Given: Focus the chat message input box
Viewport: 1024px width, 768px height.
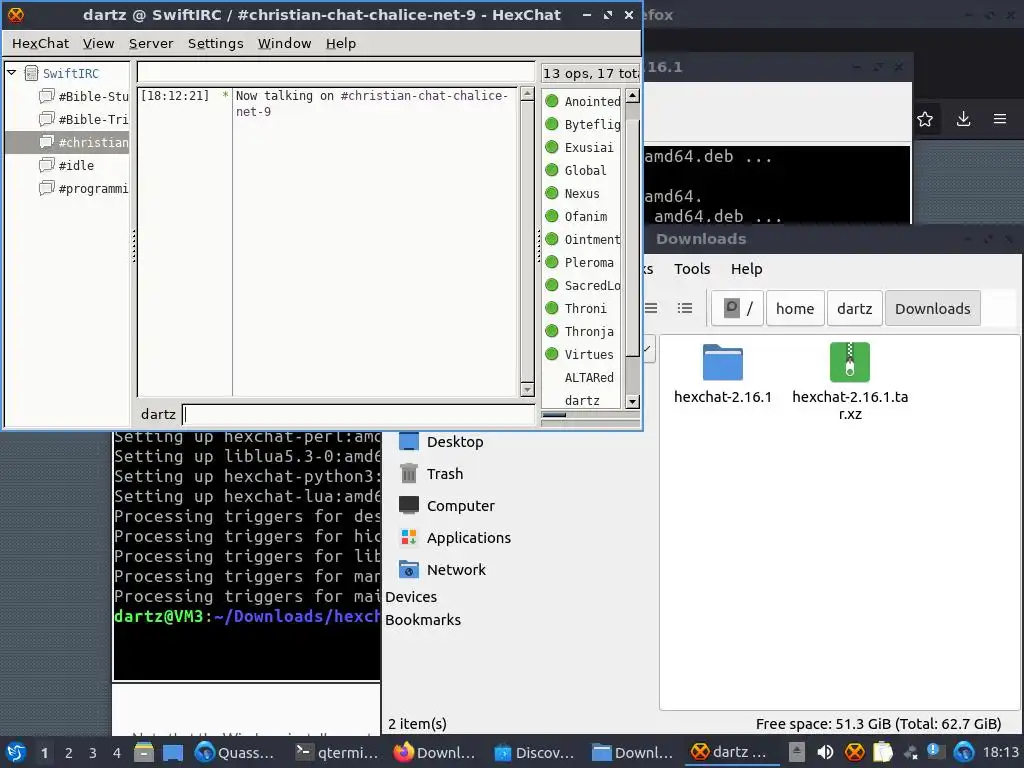Looking at the screenshot, I should point(358,414).
